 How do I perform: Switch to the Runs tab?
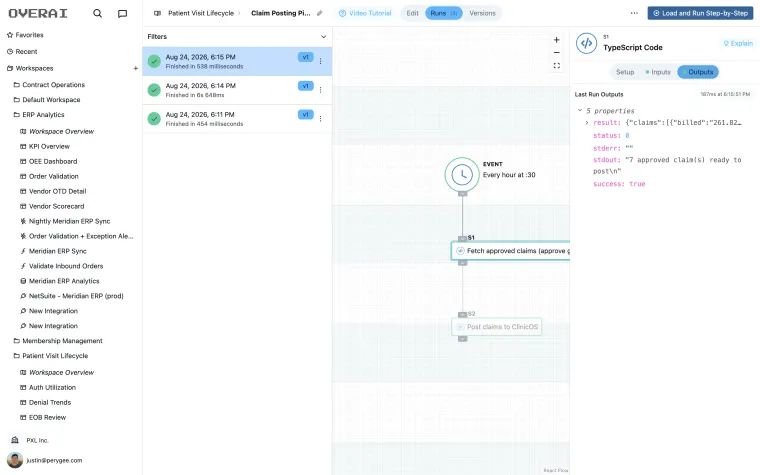(x=443, y=13)
